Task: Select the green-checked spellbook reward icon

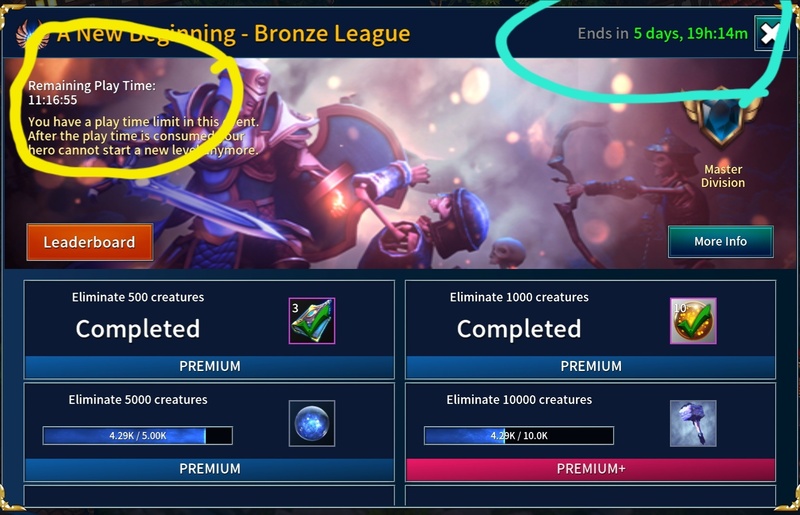Action: [x=312, y=321]
